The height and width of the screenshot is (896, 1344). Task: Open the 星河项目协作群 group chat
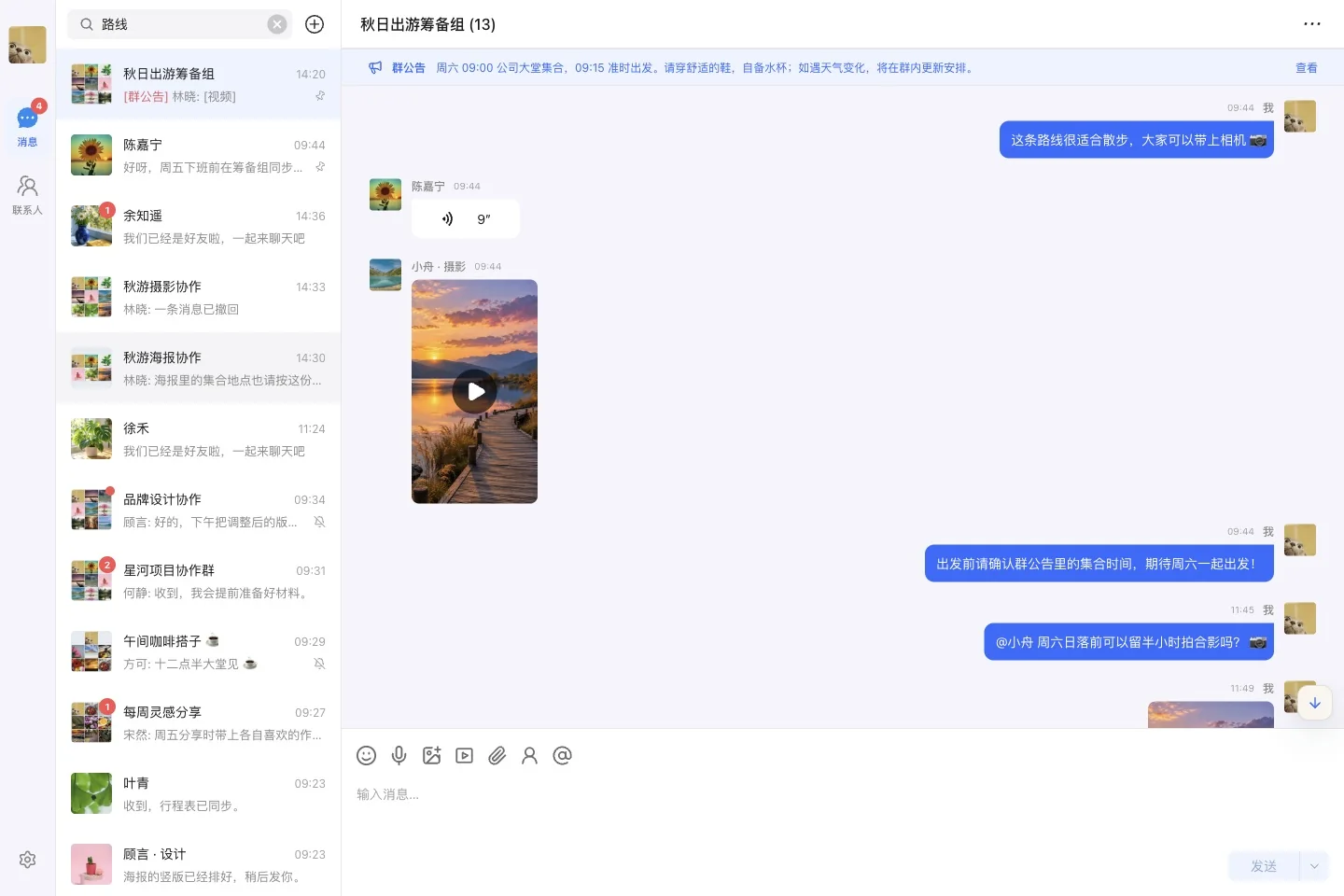[198, 581]
